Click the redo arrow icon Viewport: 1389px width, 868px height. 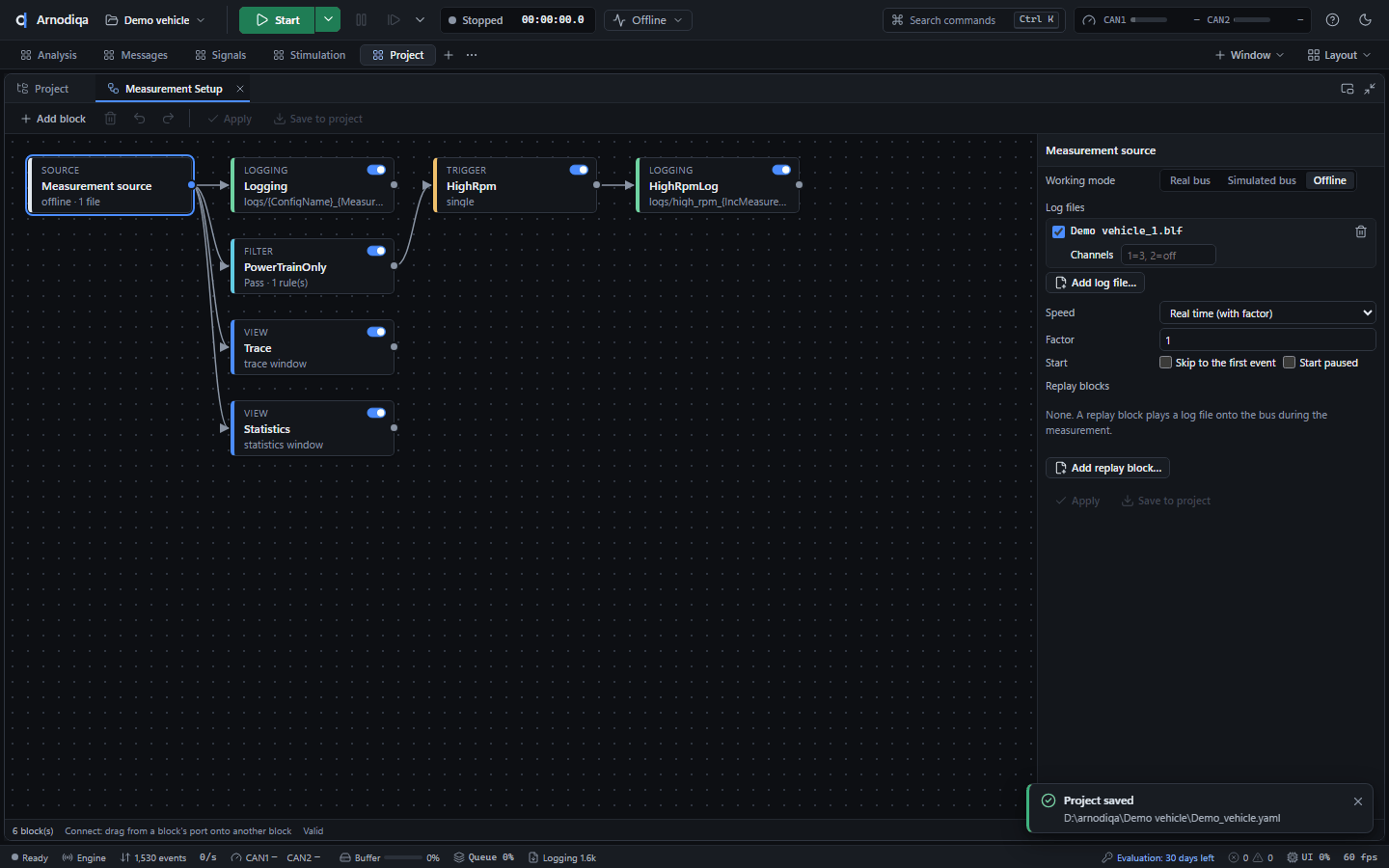(169, 119)
